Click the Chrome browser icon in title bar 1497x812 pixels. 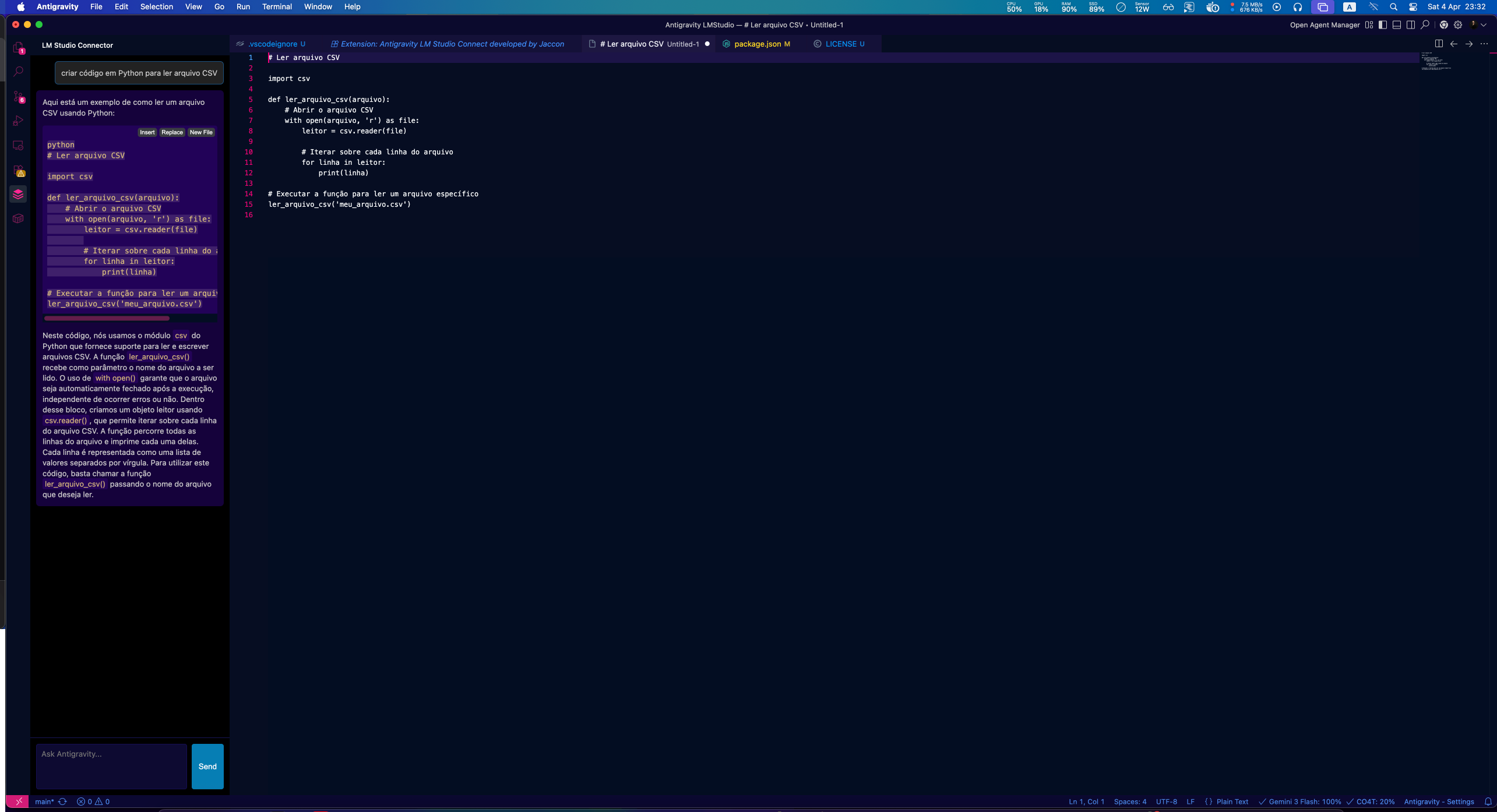tap(1443, 25)
